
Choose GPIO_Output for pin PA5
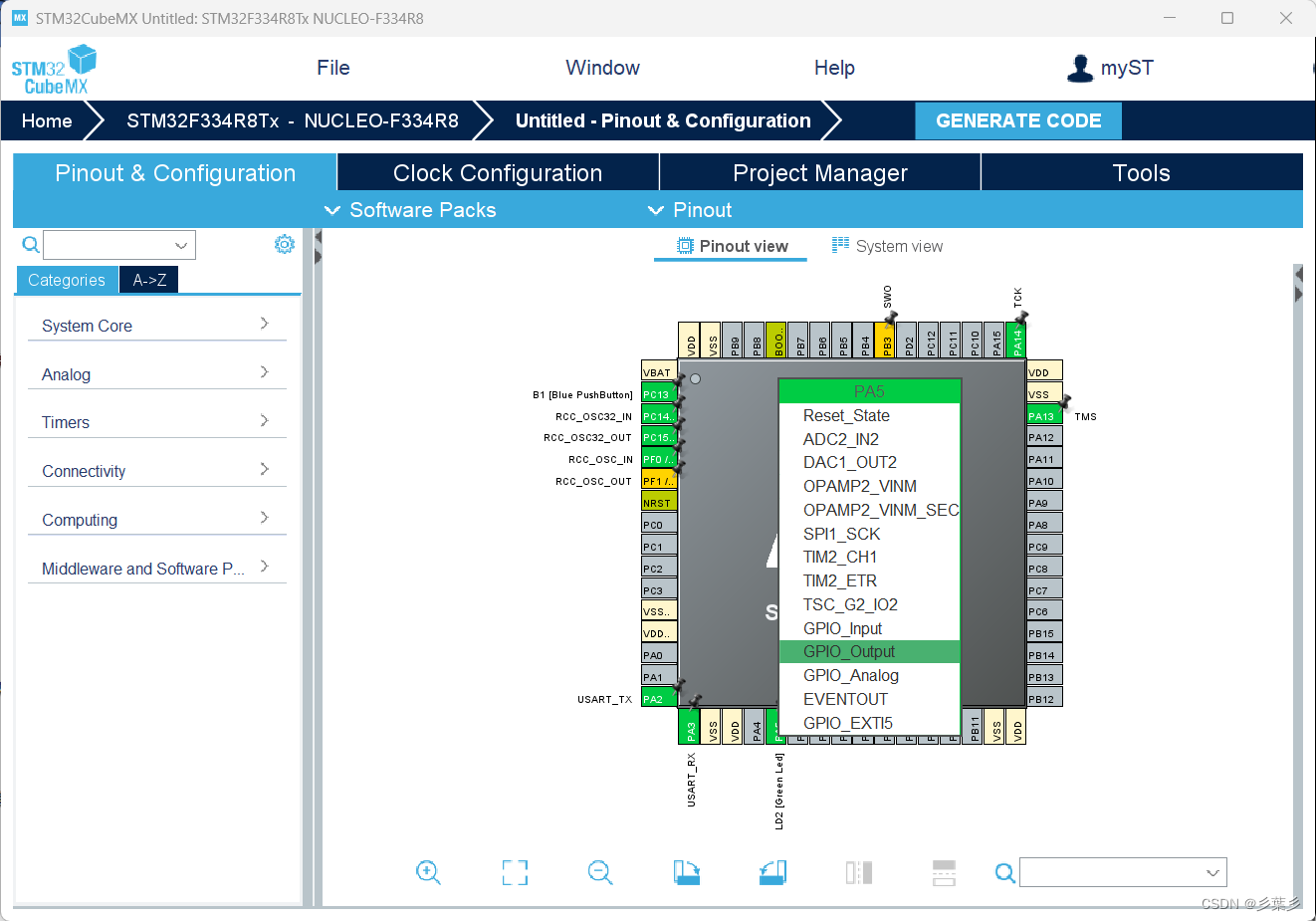[869, 651]
